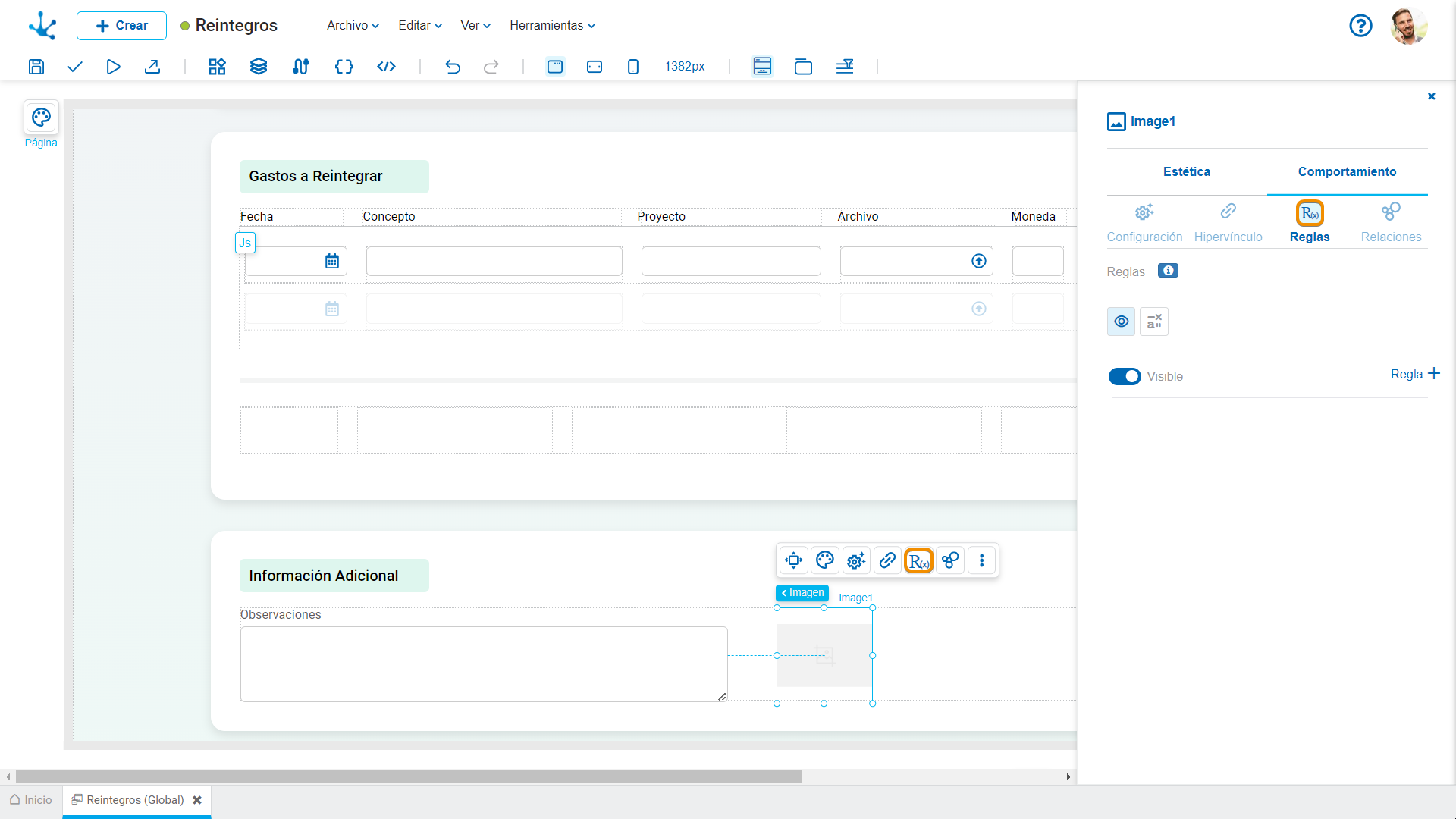Open configuration gear in image toolbar
This screenshot has height=819, width=1456.
click(x=856, y=560)
